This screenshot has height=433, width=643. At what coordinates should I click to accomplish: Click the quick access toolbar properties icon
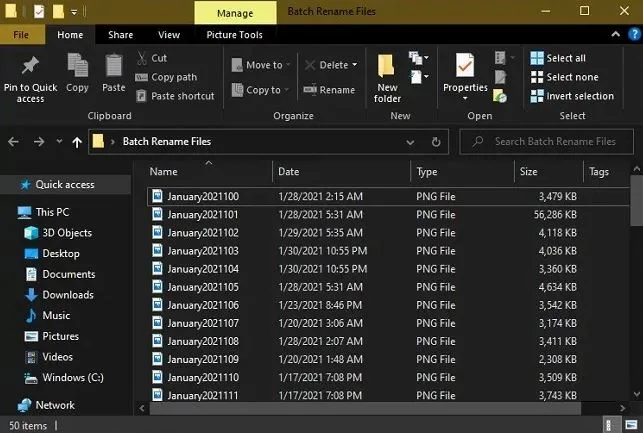pos(39,11)
